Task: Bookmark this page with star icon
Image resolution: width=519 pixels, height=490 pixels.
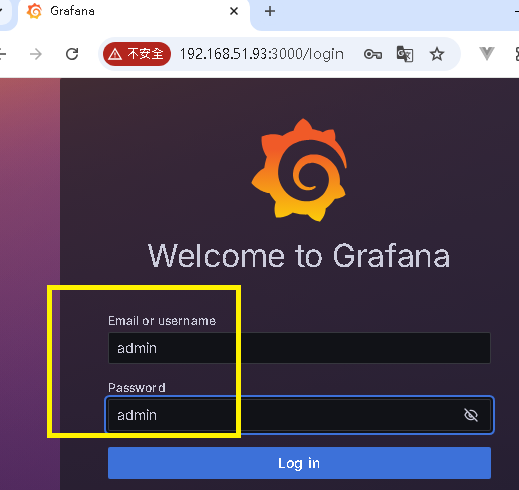Action: pyautogui.click(x=437, y=54)
